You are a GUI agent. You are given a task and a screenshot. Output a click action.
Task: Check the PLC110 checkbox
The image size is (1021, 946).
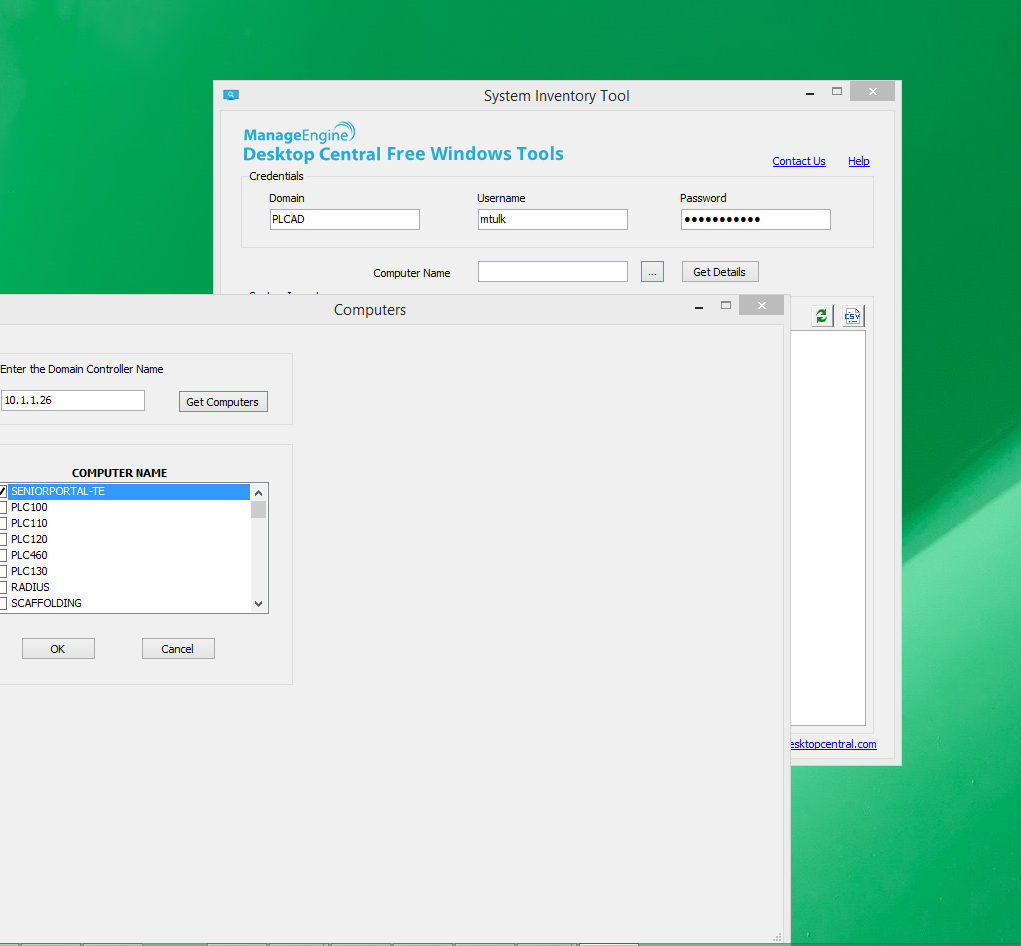3,523
